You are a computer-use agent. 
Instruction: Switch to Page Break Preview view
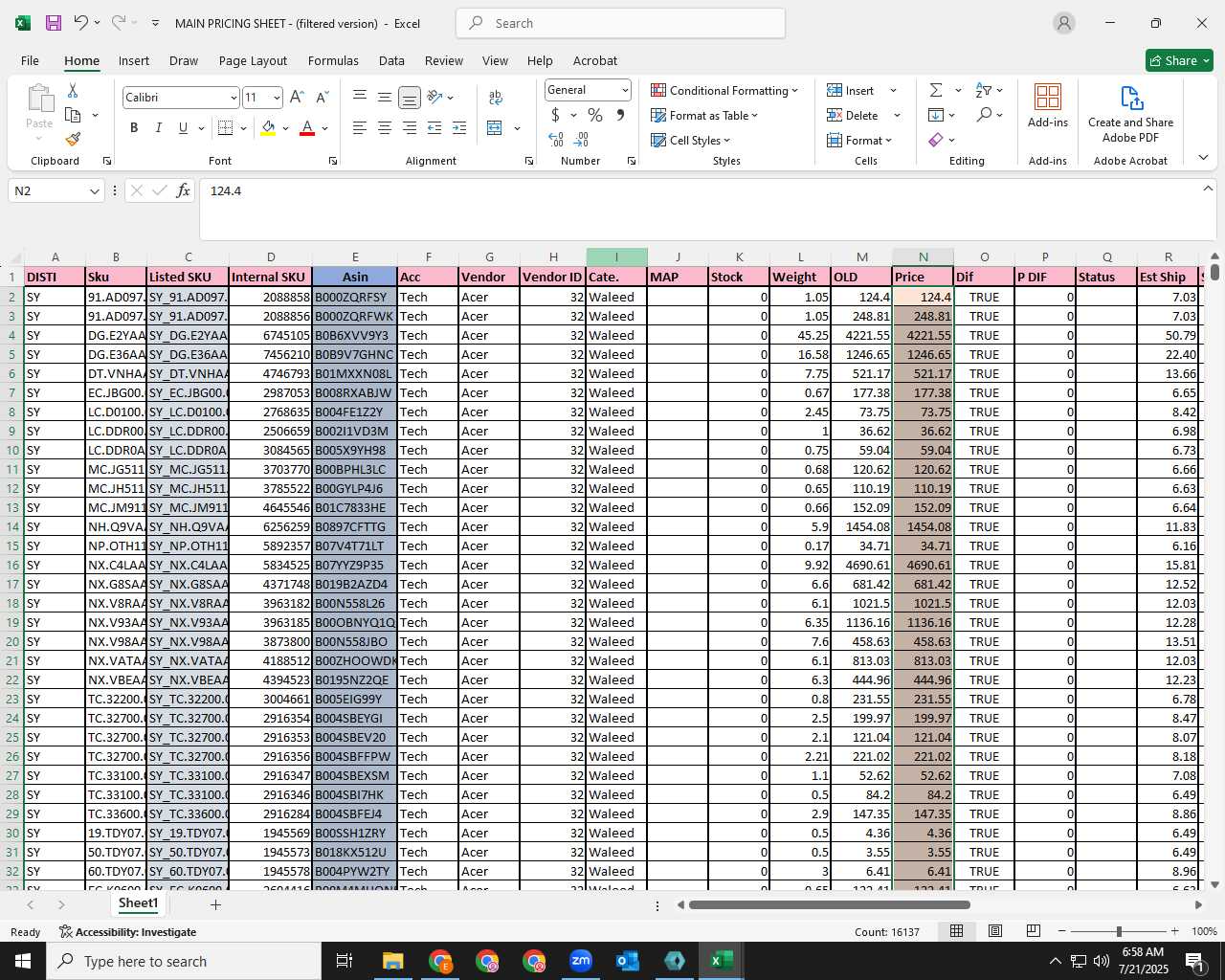click(x=1034, y=931)
